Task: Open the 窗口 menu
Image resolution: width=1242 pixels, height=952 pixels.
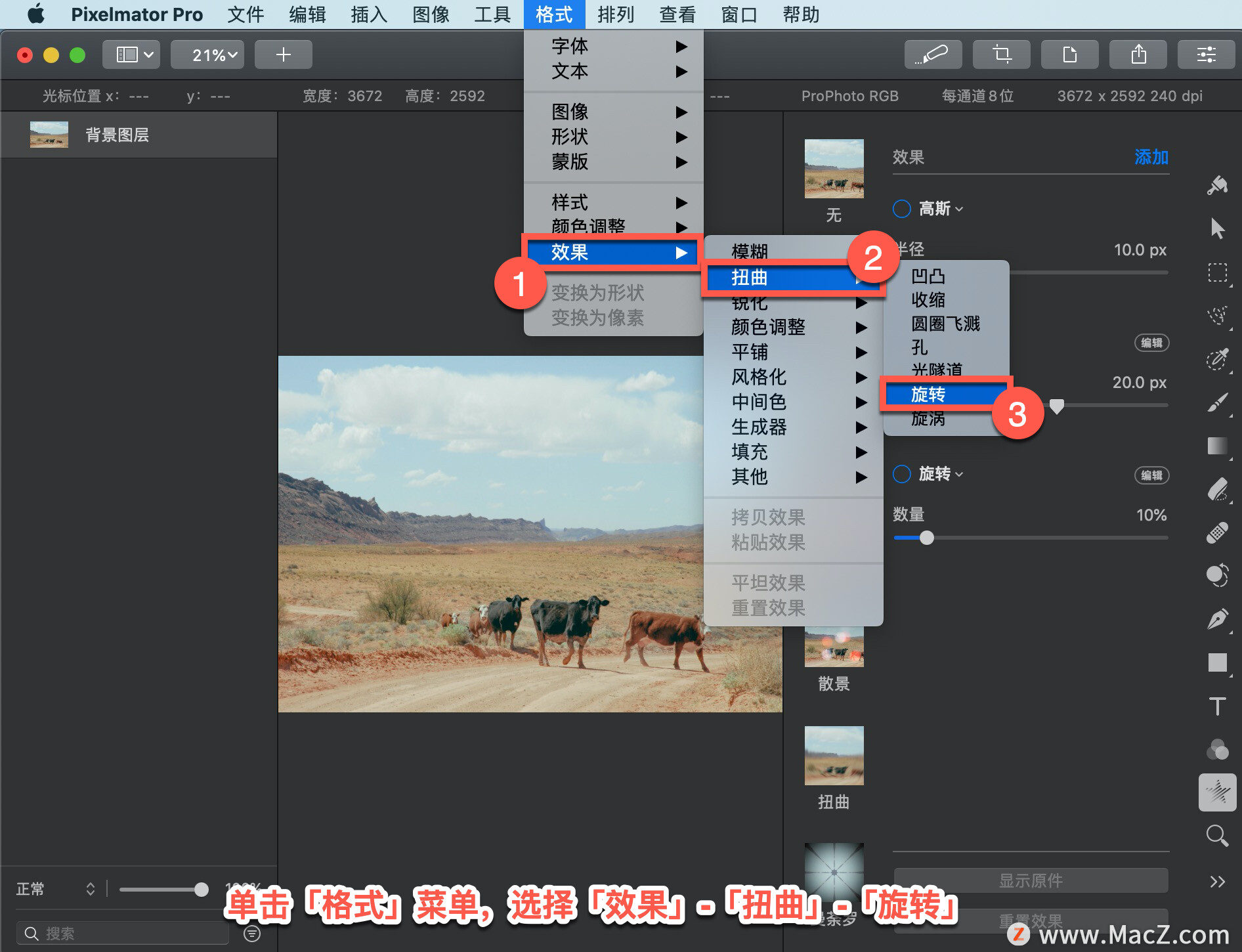Action: point(739,14)
